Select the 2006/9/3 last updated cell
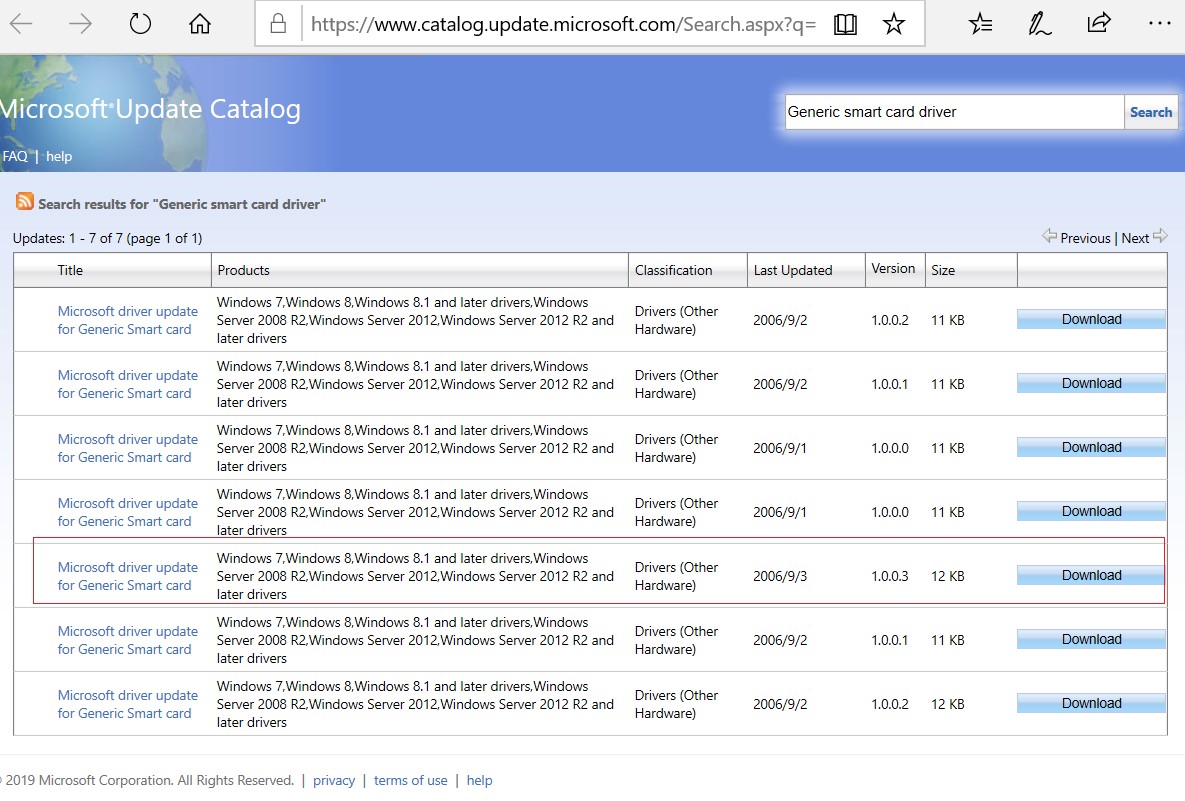The height and width of the screenshot is (801, 1185). 780,576
